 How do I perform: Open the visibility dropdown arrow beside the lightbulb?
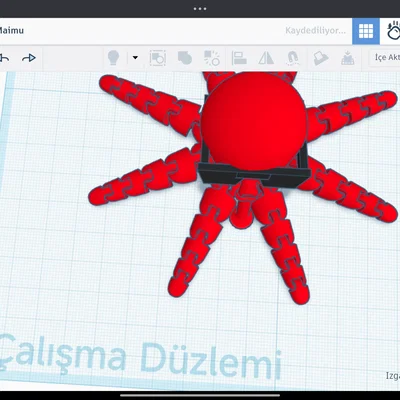[135, 58]
